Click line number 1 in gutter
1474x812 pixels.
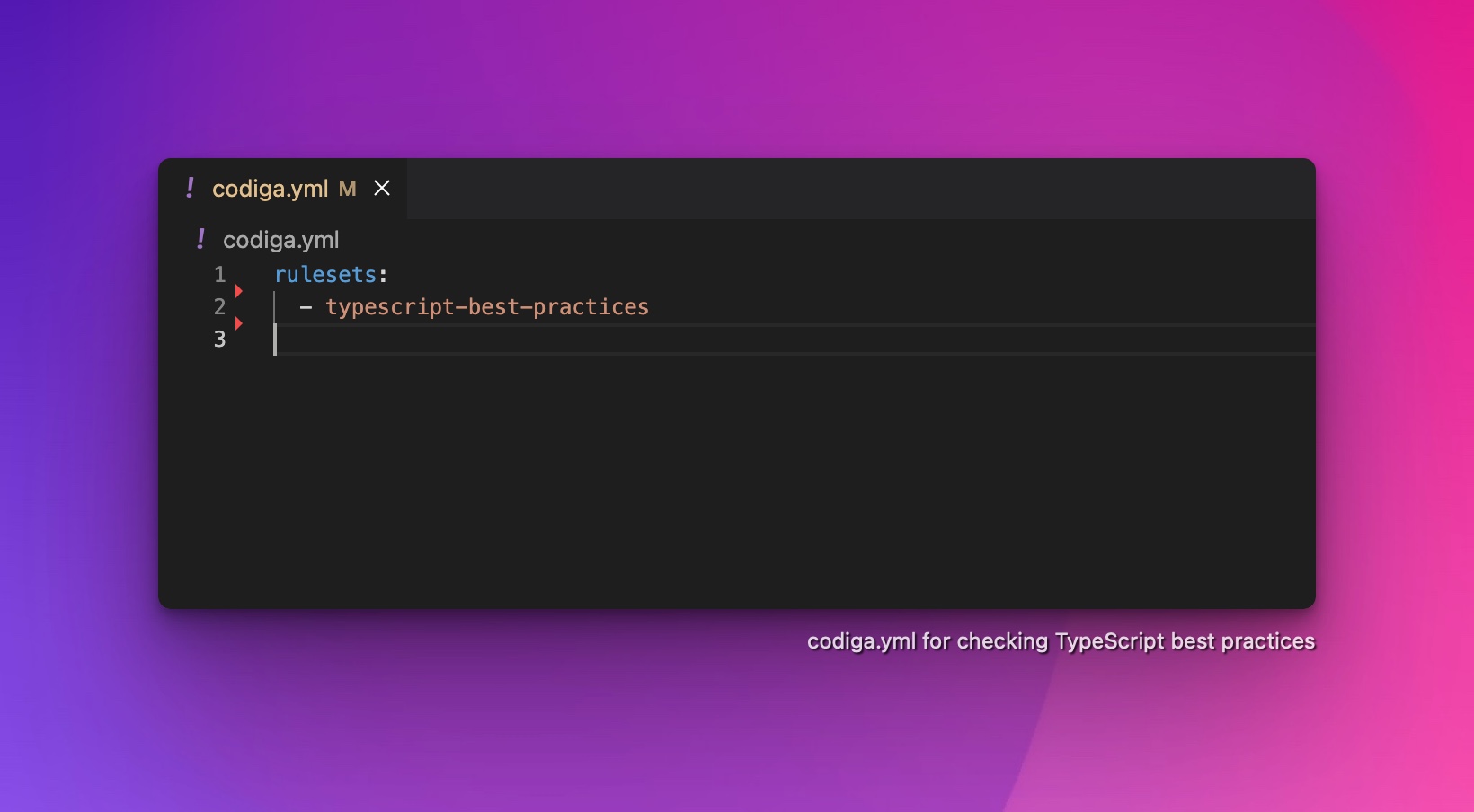[220, 274]
